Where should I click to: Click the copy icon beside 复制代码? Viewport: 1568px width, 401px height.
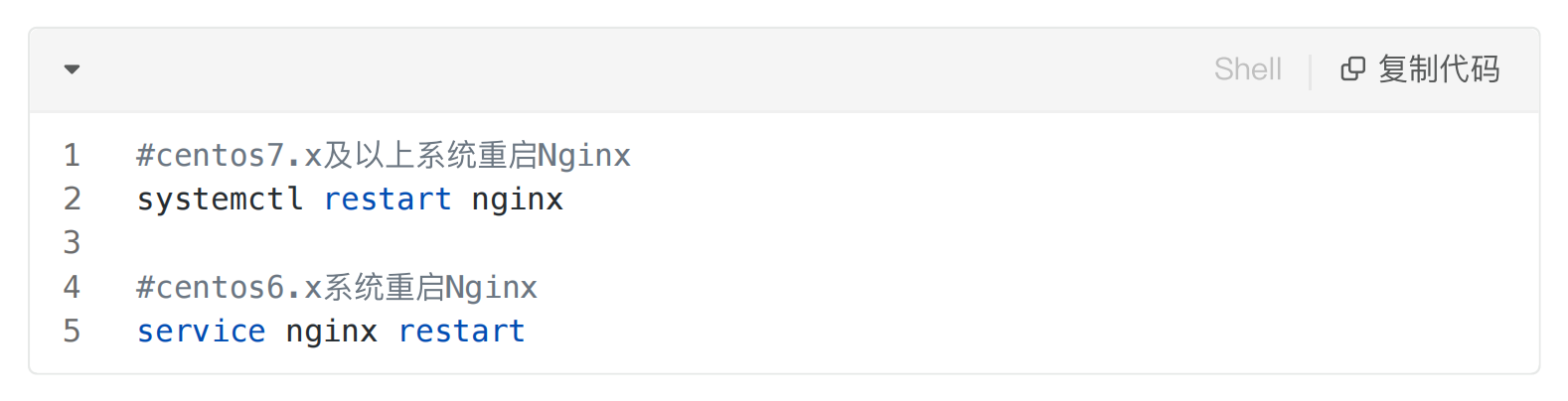pos(1352,68)
